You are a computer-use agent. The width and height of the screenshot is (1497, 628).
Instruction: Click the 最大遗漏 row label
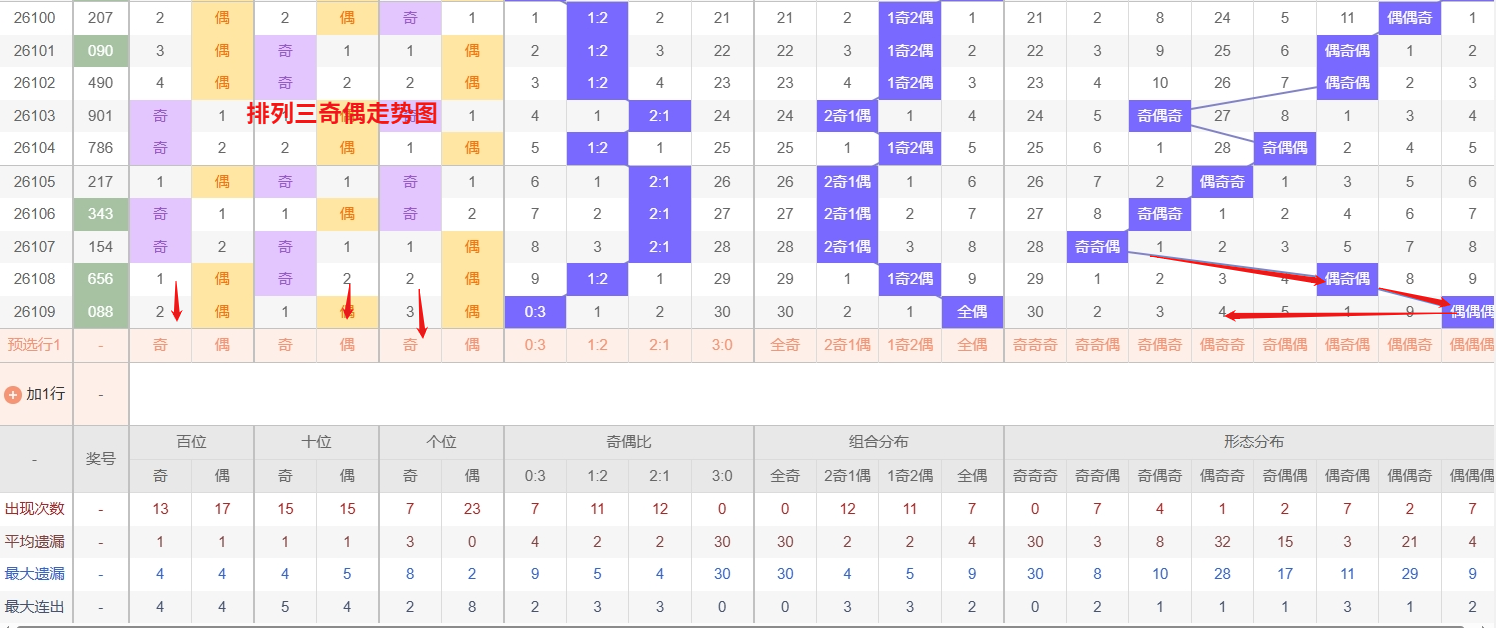35,574
